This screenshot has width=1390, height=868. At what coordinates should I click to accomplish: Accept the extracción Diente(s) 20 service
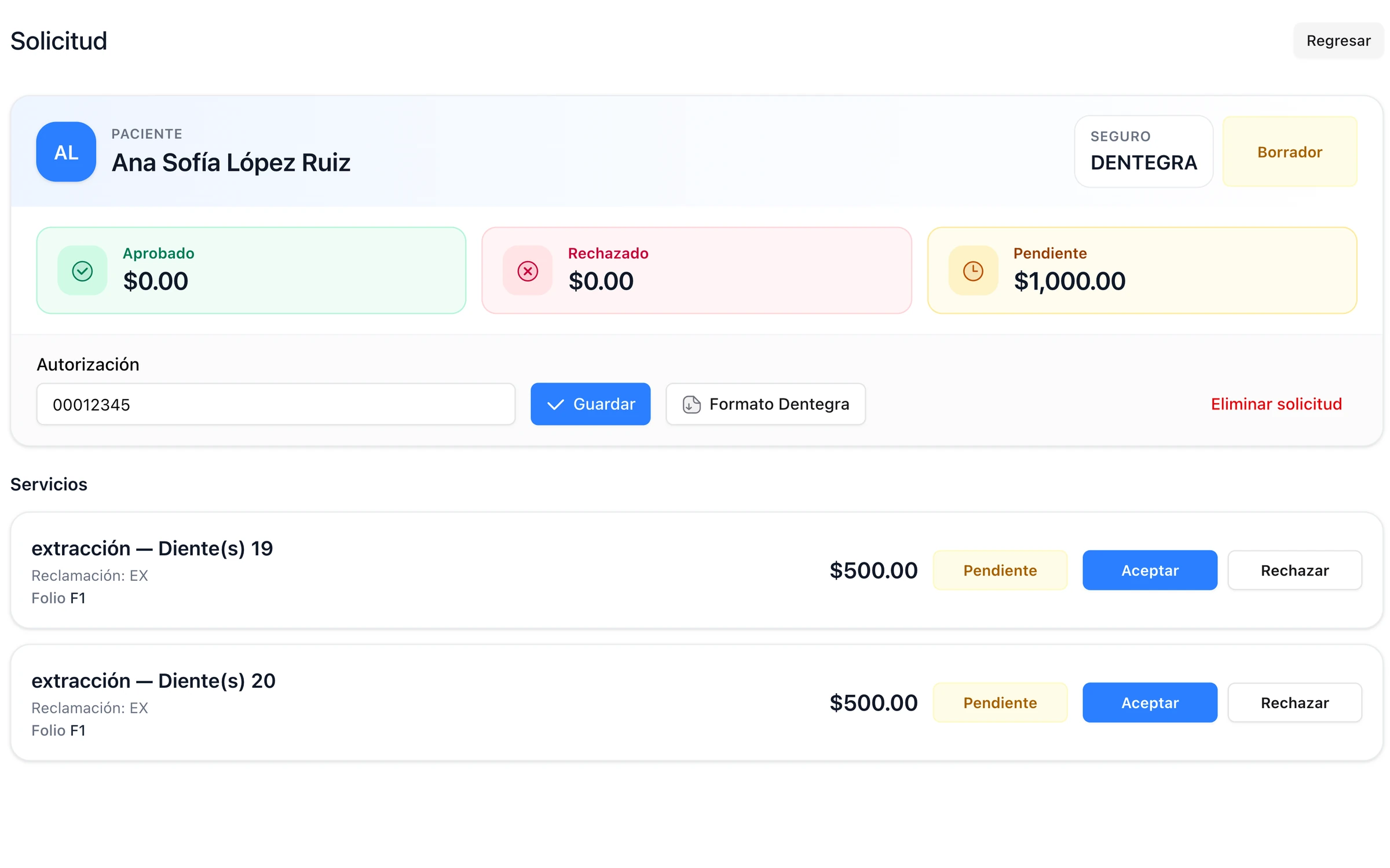(x=1150, y=702)
